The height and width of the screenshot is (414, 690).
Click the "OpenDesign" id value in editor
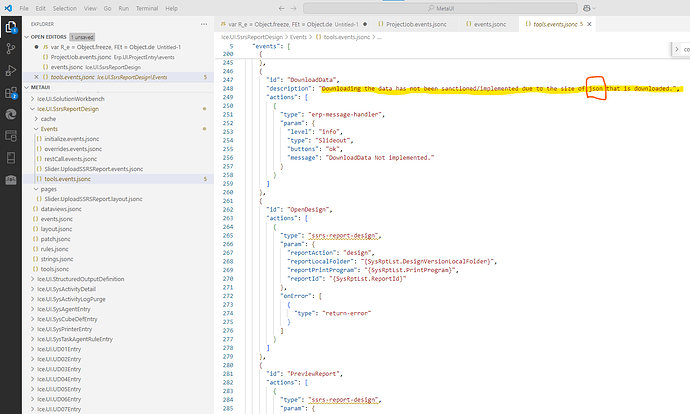[308, 209]
